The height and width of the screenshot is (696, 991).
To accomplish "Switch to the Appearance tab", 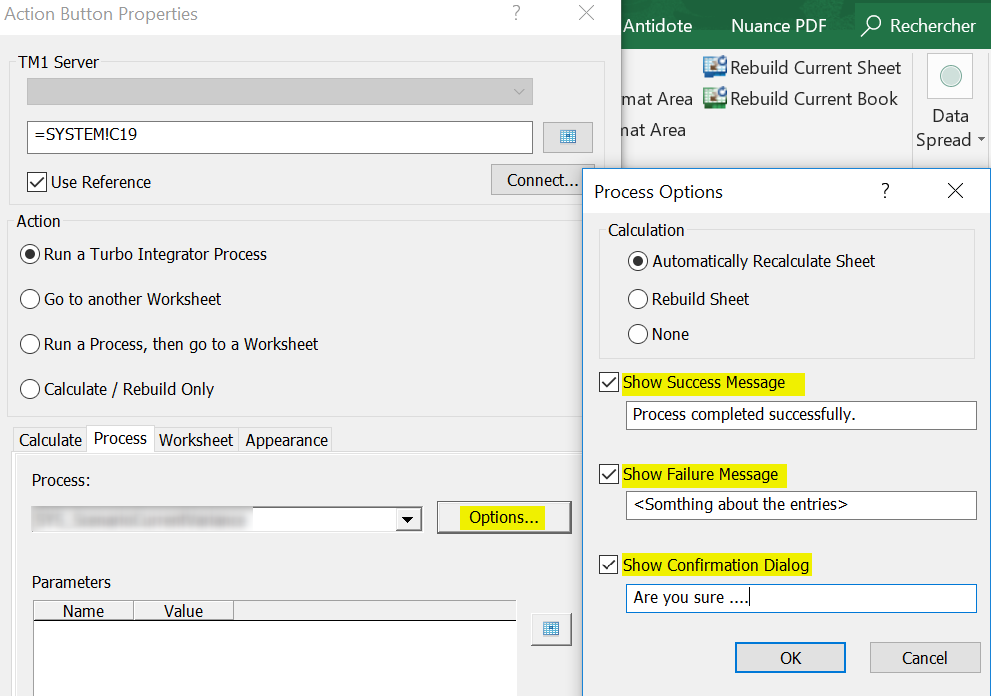I will [x=286, y=440].
